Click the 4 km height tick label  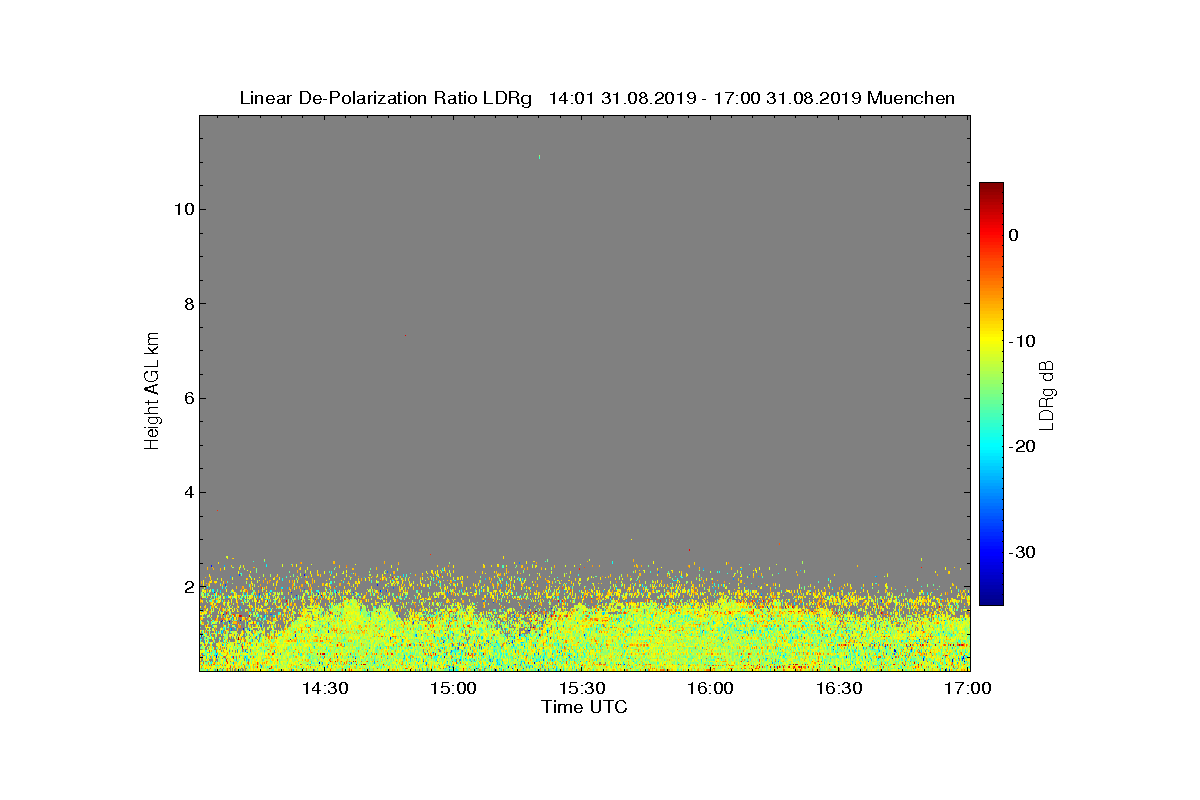point(188,492)
